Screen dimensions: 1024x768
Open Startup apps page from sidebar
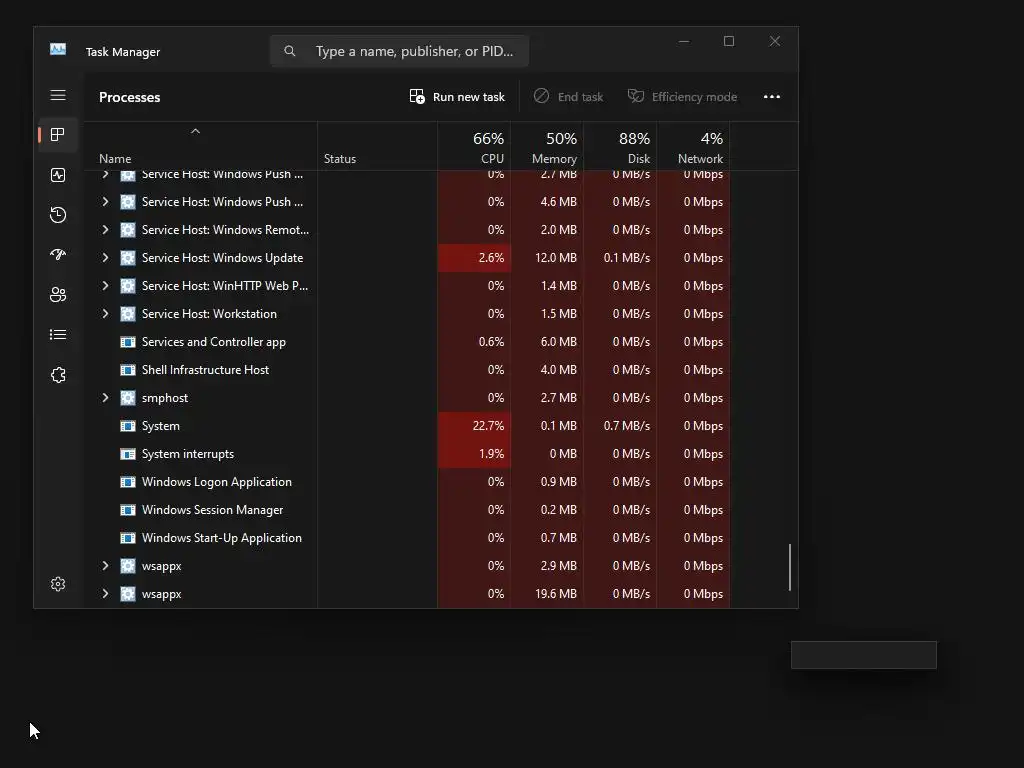coord(58,255)
